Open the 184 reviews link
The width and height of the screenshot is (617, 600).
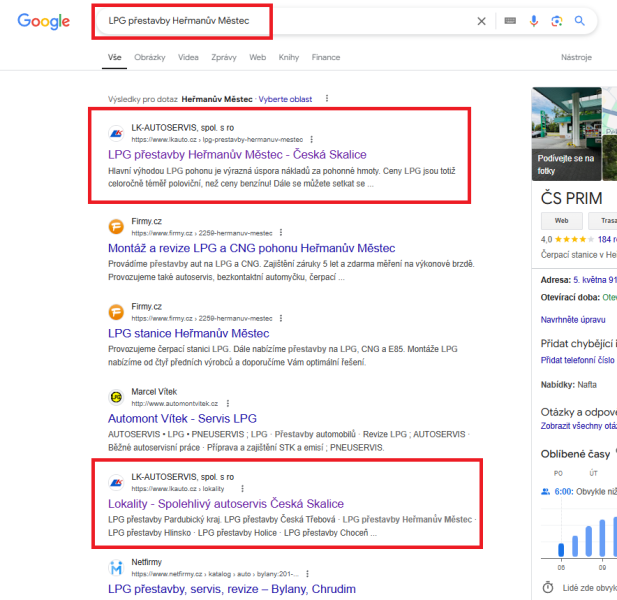click(x=607, y=239)
